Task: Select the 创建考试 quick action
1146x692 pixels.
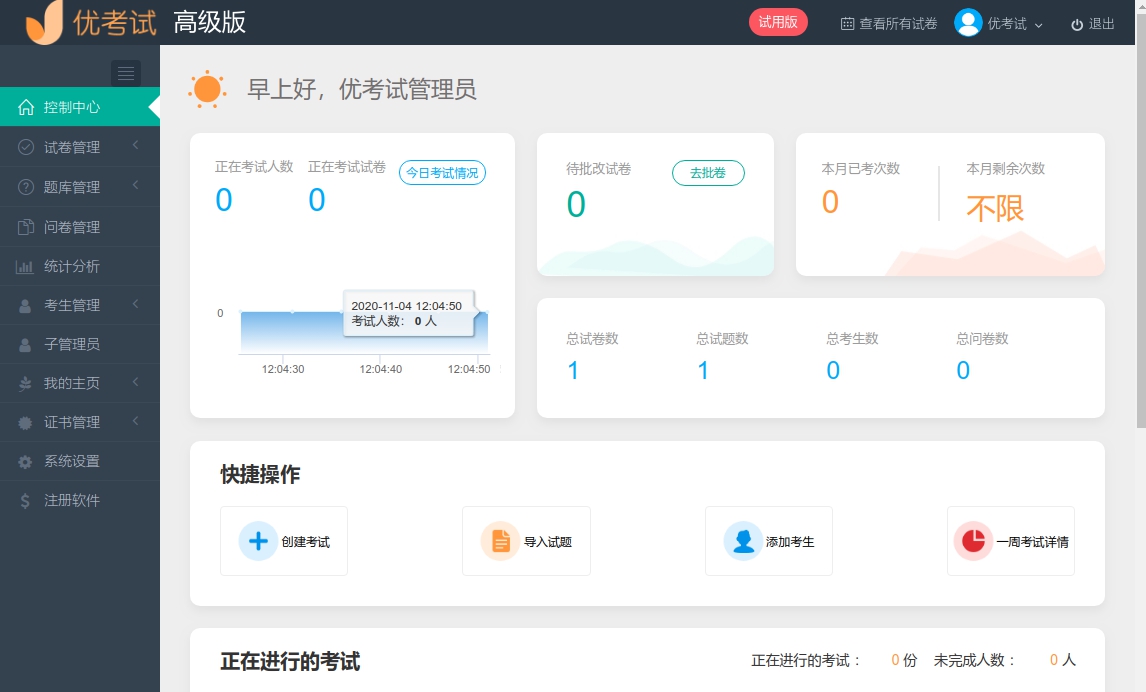Action: point(283,541)
